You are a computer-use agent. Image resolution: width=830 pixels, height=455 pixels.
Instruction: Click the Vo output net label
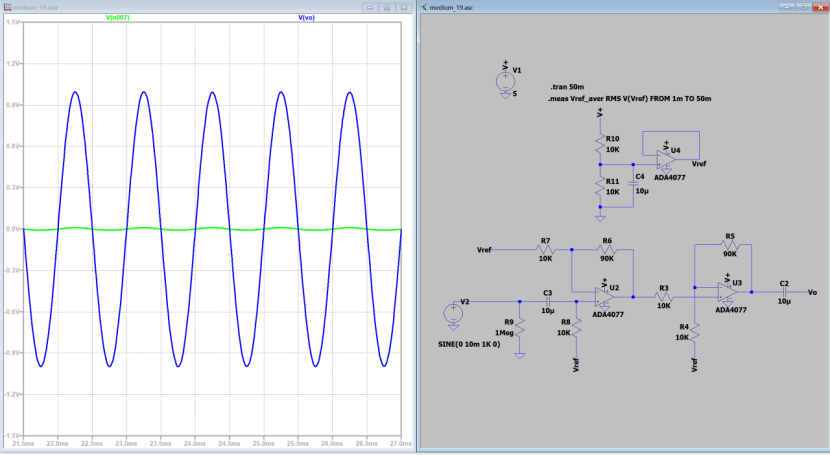click(x=812, y=292)
